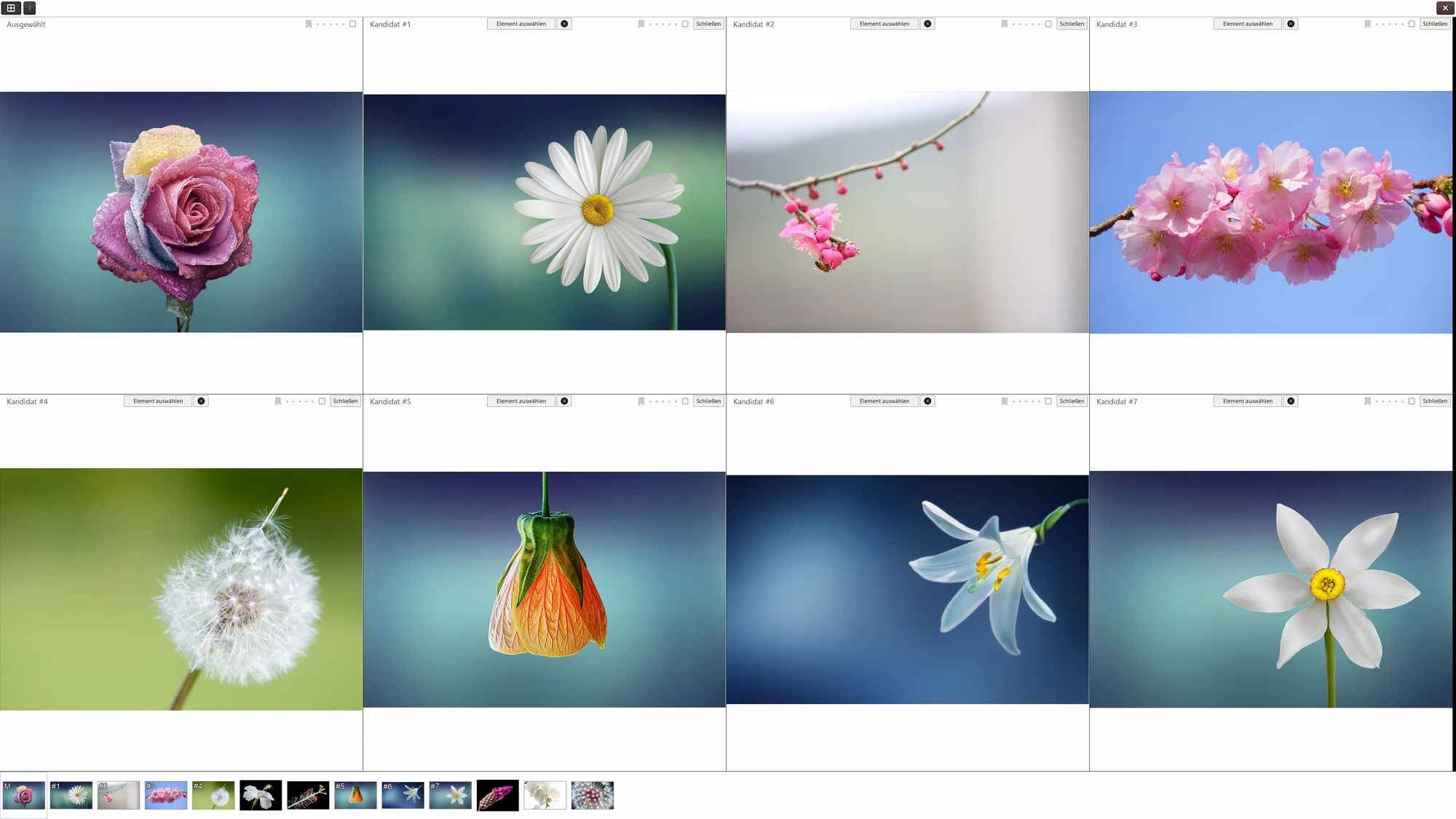Tick the checkbox for Kandidat #1
Image resolution: width=1456 pixels, height=819 pixels.
pyautogui.click(x=685, y=24)
